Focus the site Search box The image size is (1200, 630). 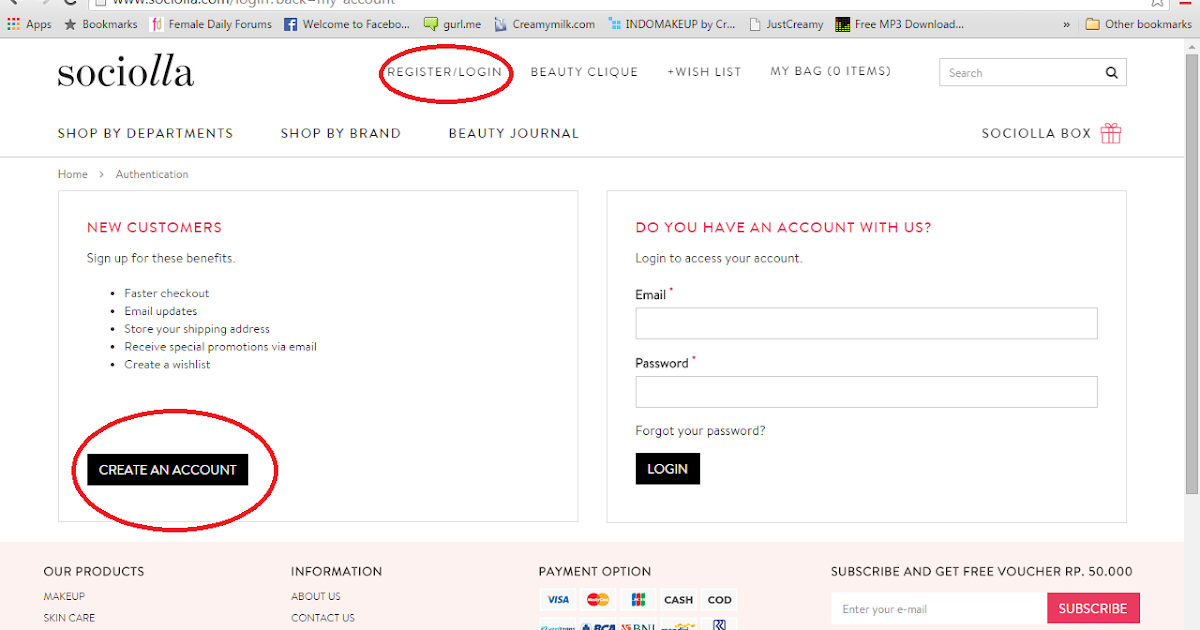coord(1032,72)
